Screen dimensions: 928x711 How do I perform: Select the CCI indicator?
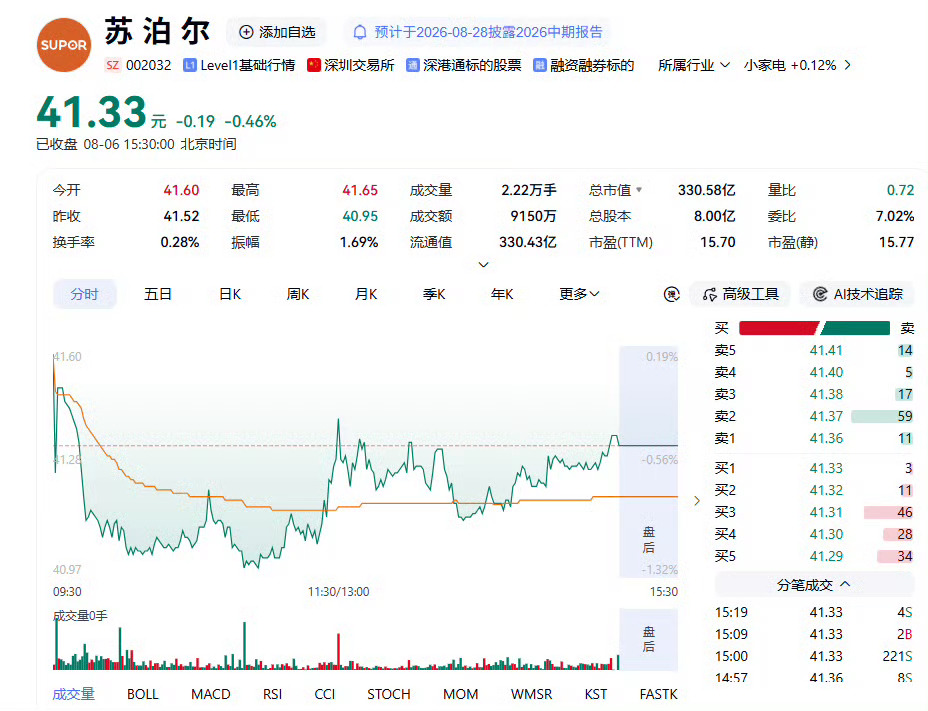pos(325,694)
